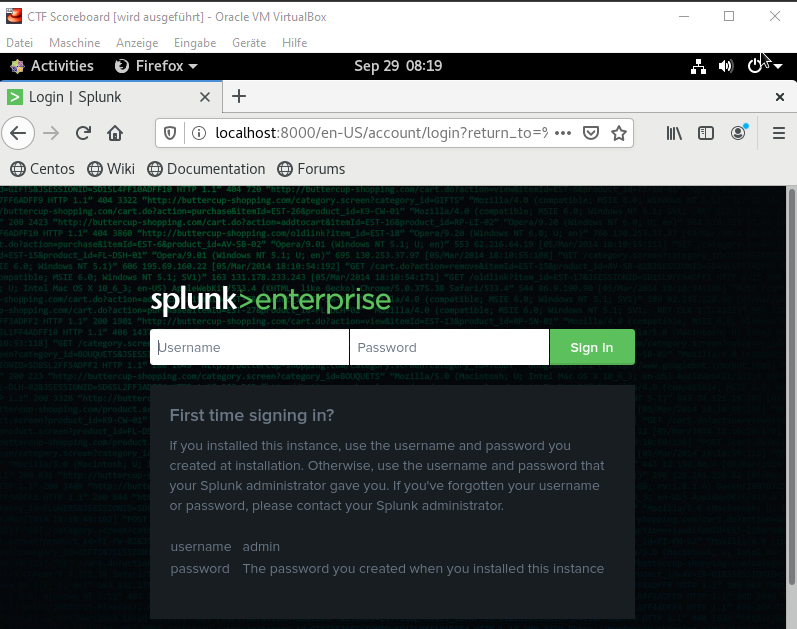The image size is (797, 629).
Task: Open the Firefox Library icon
Action: [675, 133]
